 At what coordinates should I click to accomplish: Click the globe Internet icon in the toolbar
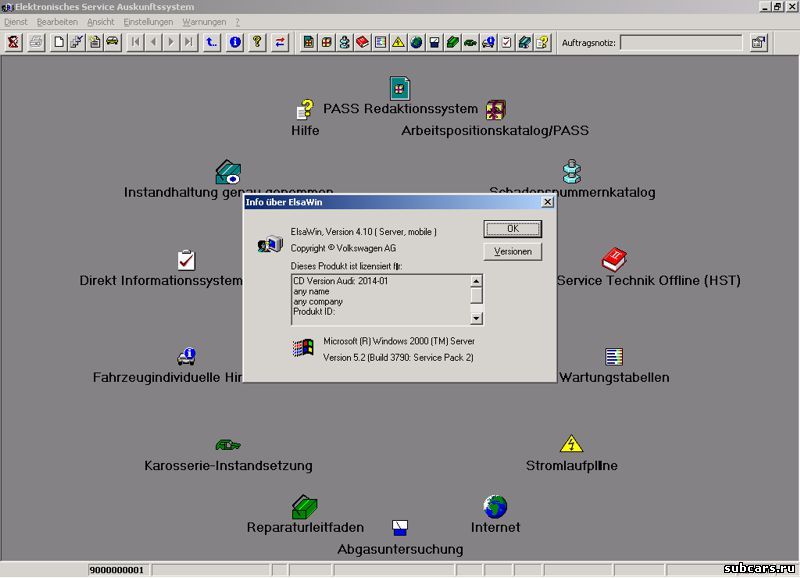(x=416, y=42)
